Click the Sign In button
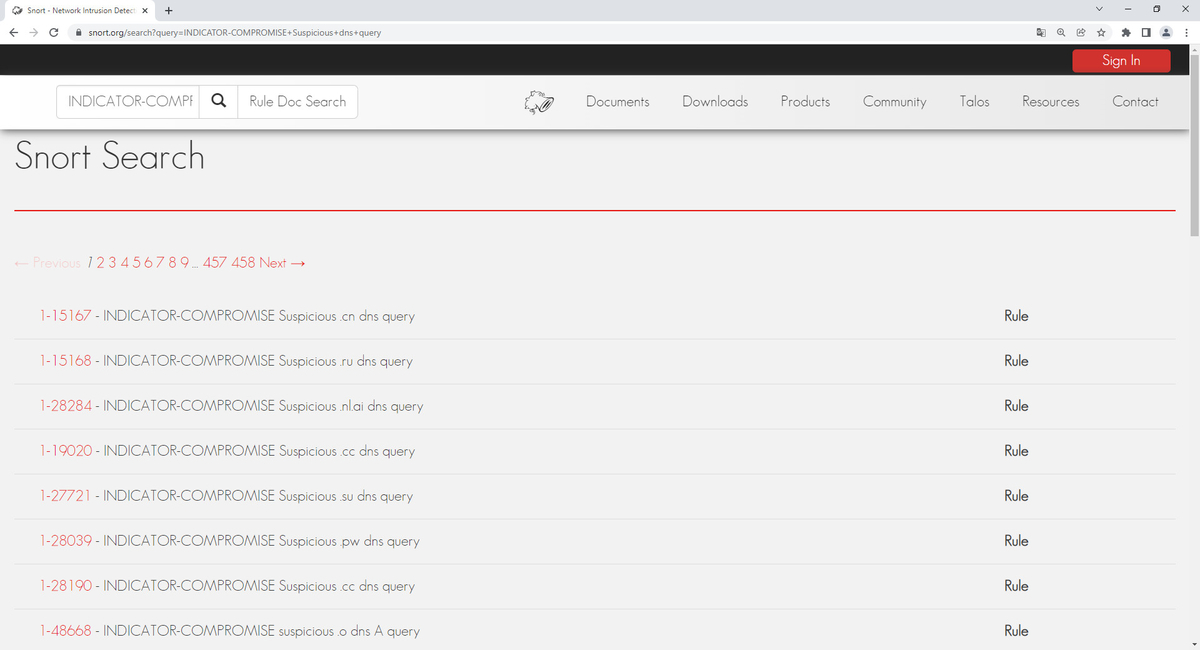Screen dimensions: 1200x650 pyautogui.click(x=1121, y=60)
